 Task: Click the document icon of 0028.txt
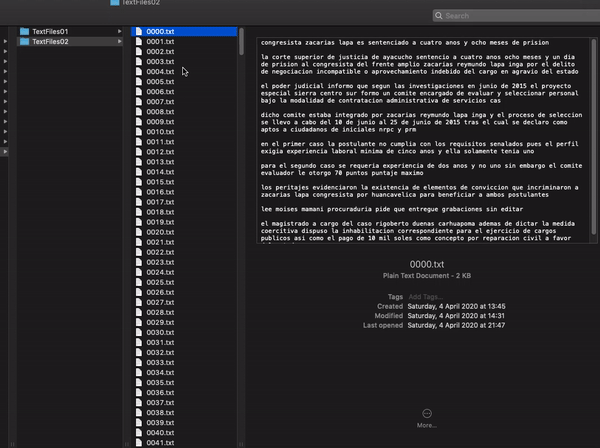click(139, 312)
